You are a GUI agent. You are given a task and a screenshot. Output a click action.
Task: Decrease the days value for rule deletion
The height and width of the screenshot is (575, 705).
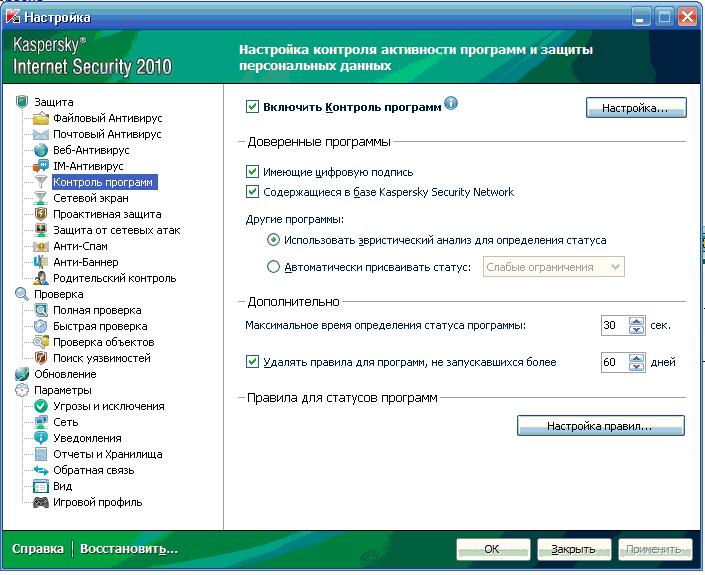636,367
